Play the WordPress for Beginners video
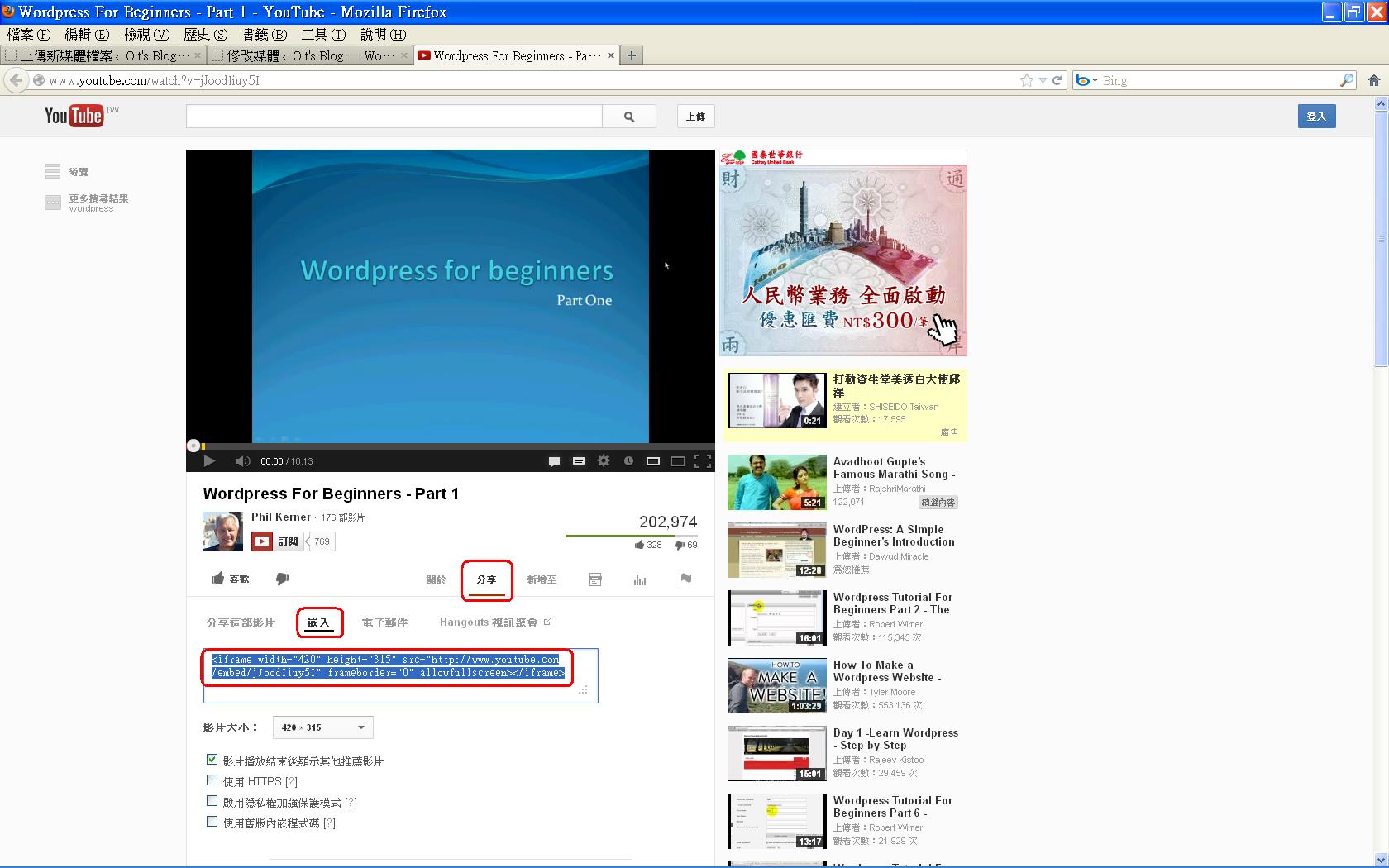 209,461
